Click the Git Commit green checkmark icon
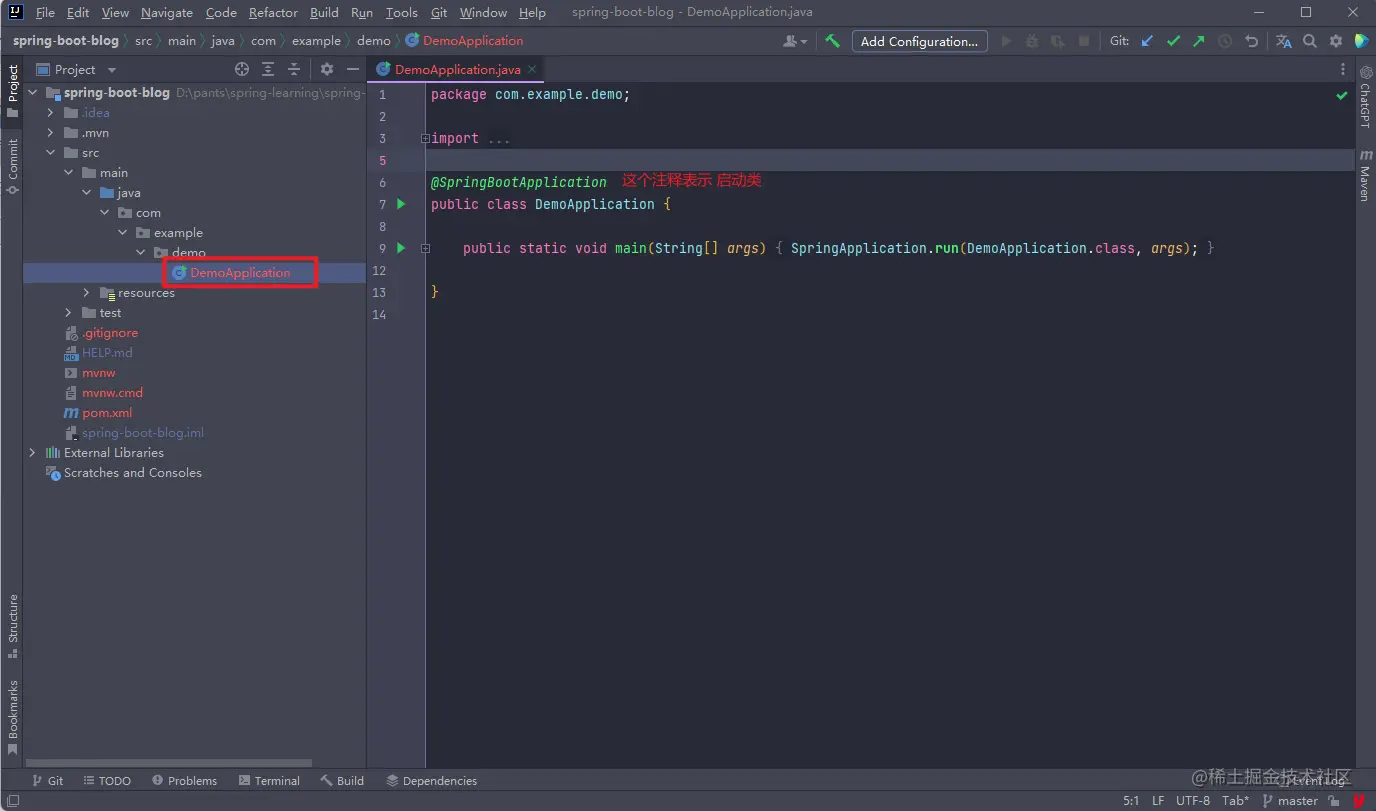Screen dimensions: 1376x811 point(1173,41)
